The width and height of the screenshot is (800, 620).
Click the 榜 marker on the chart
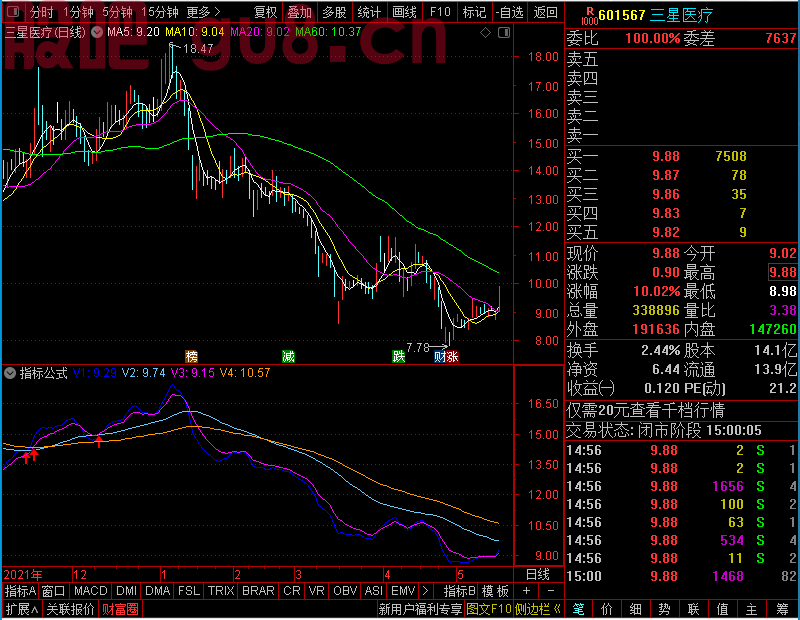(x=191, y=356)
